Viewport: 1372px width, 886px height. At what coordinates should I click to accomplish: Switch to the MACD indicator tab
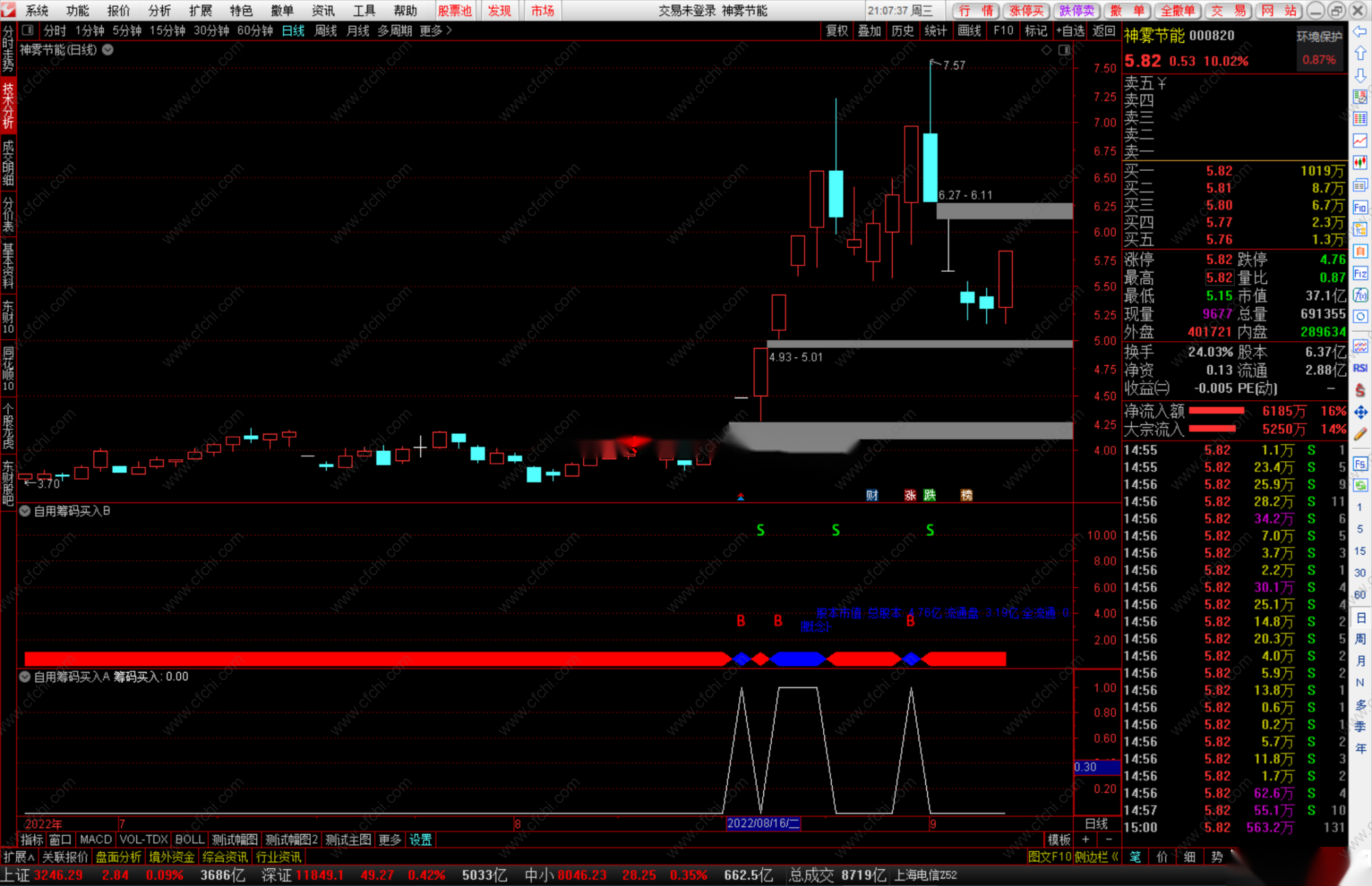click(95, 839)
